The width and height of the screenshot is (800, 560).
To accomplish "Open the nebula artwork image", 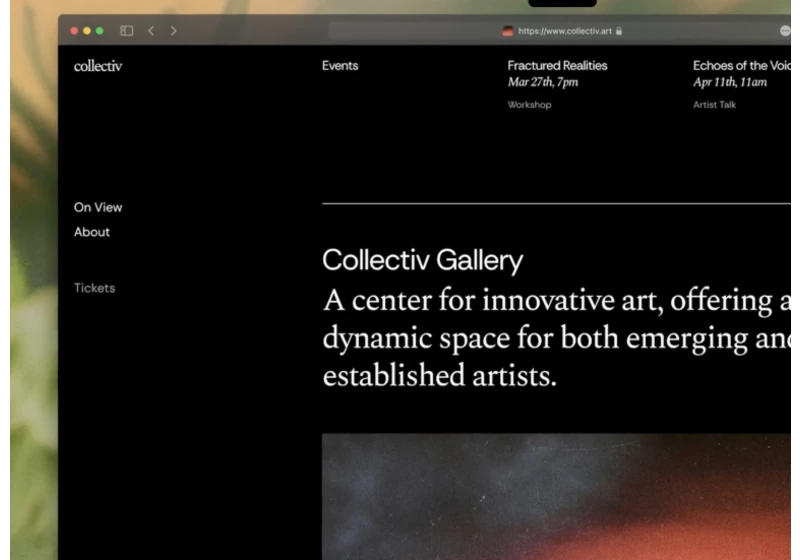I will pos(556,497).
